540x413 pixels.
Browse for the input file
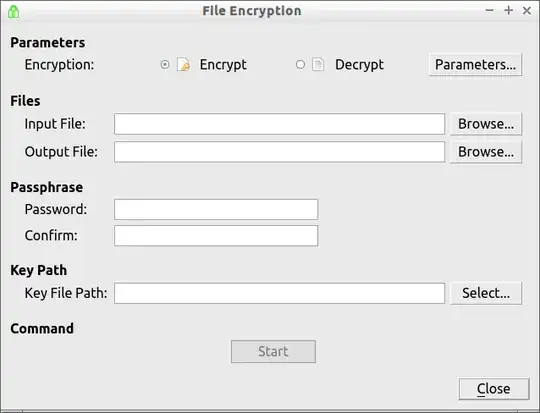[486, 124]
